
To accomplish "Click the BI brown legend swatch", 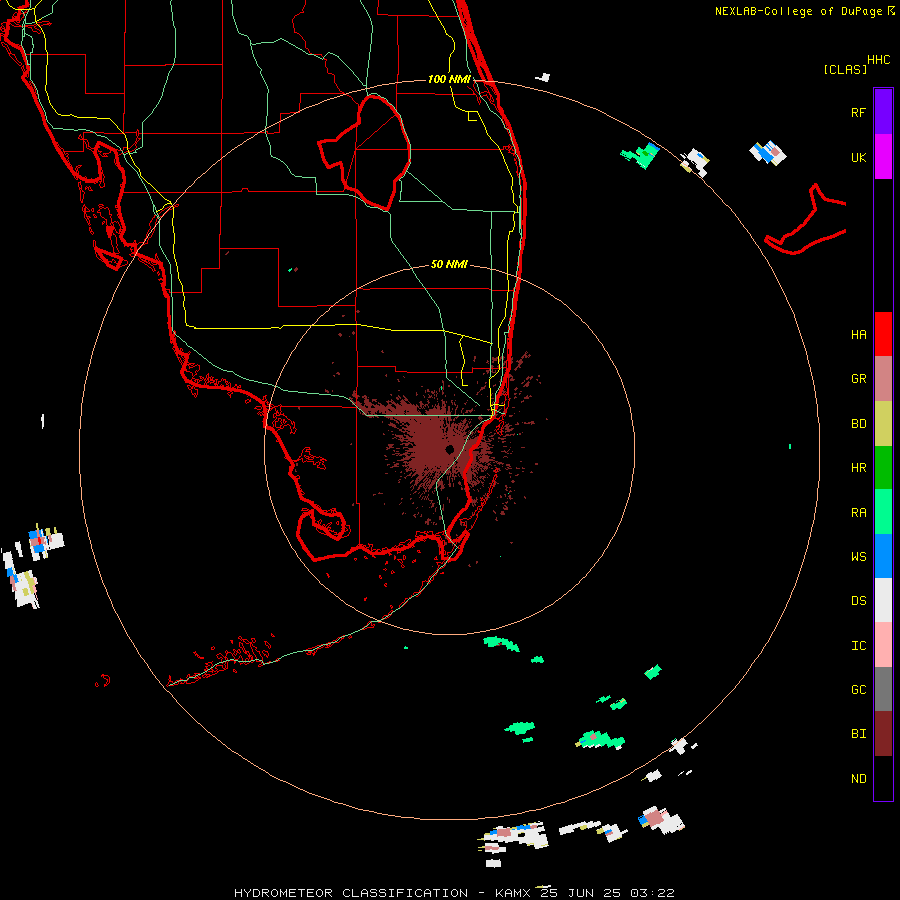I will tap(883, 734).
